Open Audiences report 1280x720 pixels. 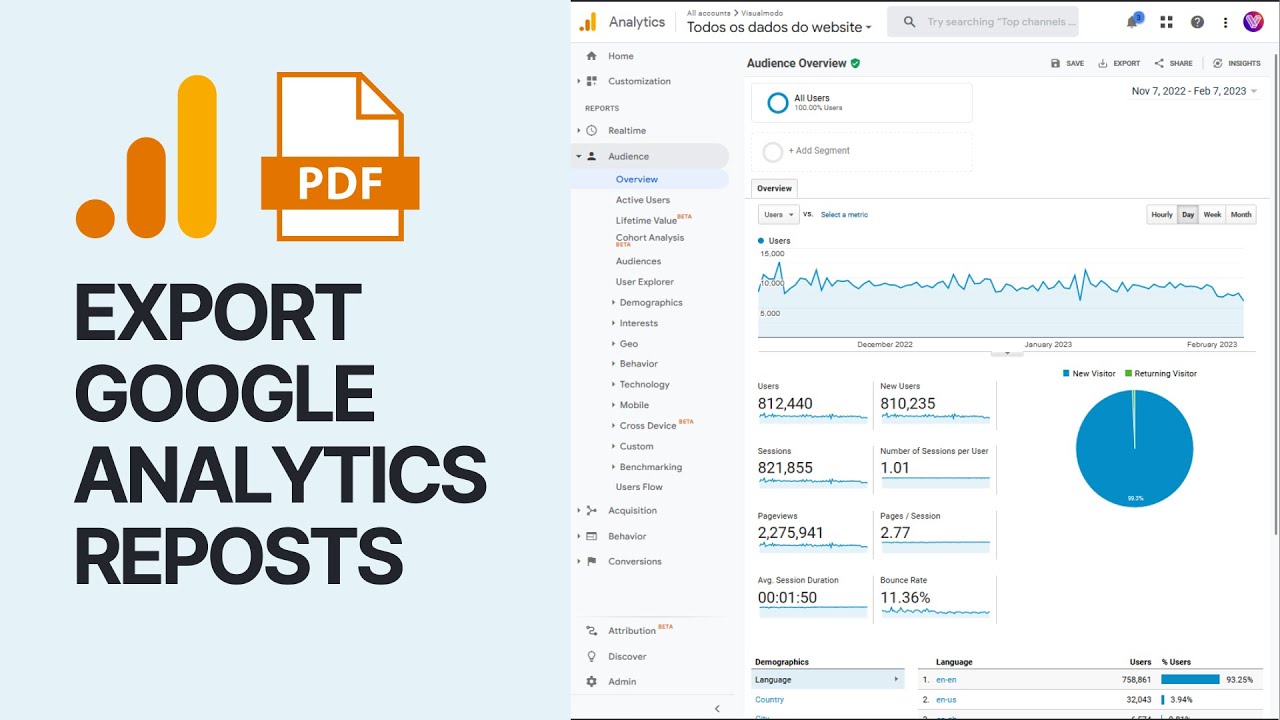638,262
